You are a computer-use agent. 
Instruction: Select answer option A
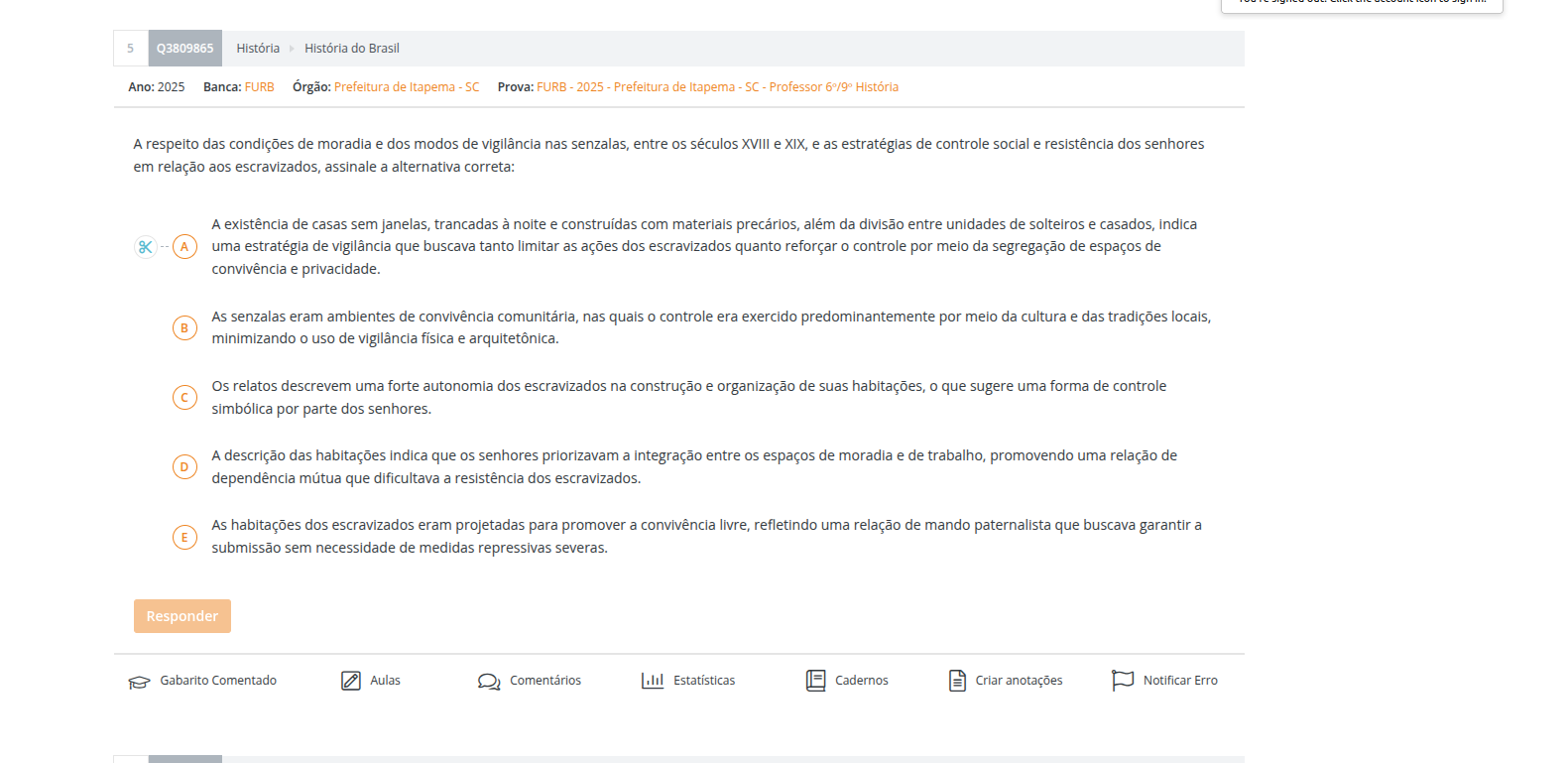184,247
